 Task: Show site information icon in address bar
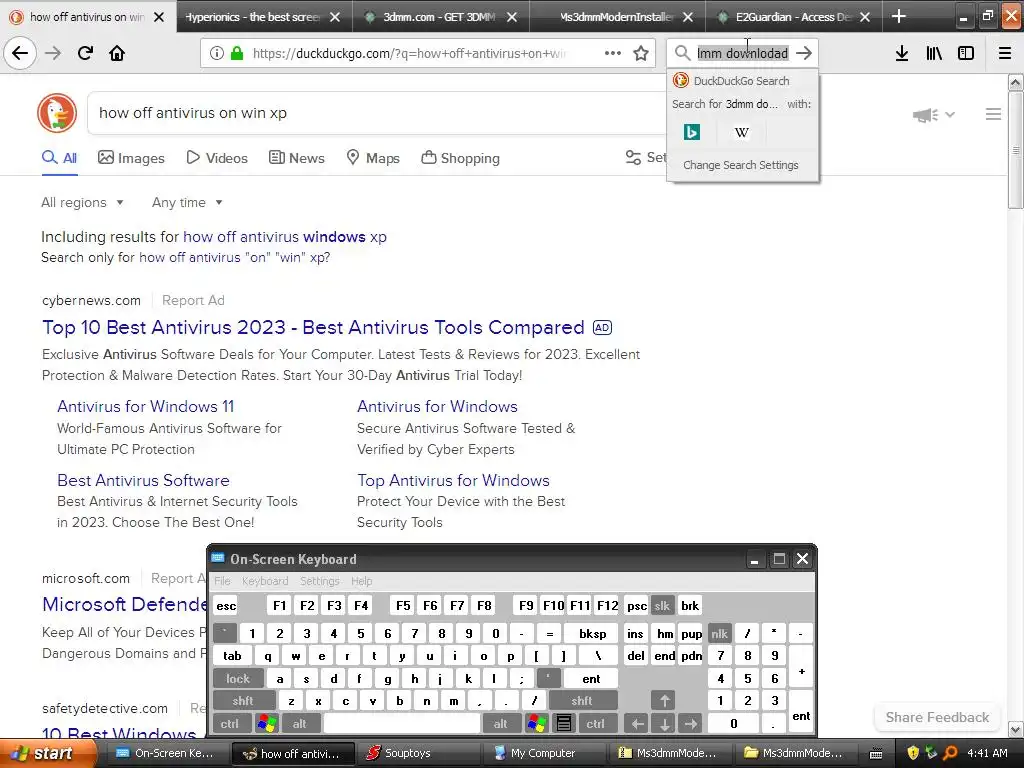[x=217, y=53]
